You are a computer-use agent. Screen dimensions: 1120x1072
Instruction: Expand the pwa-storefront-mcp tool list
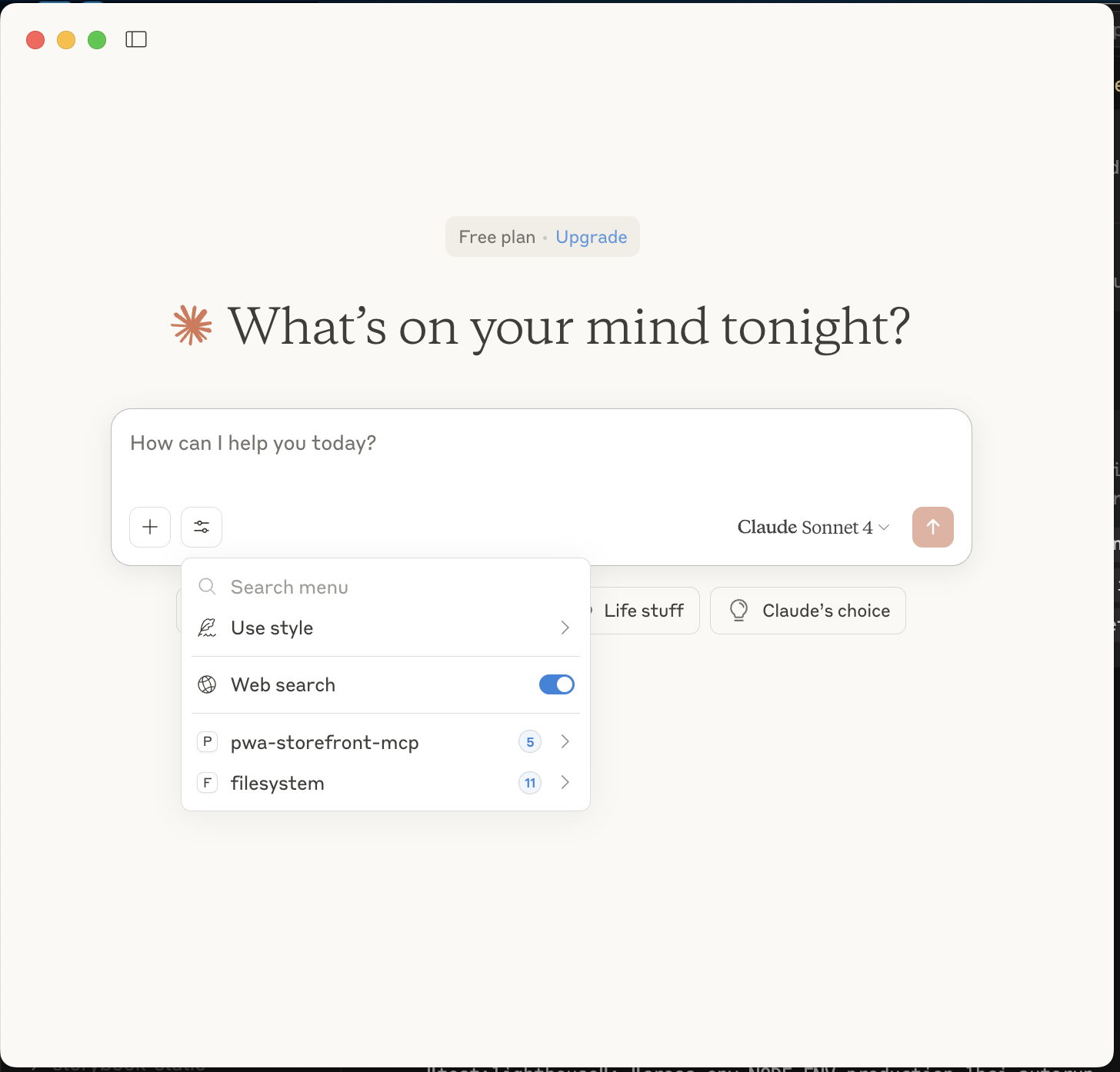click(x=565, y=741)
